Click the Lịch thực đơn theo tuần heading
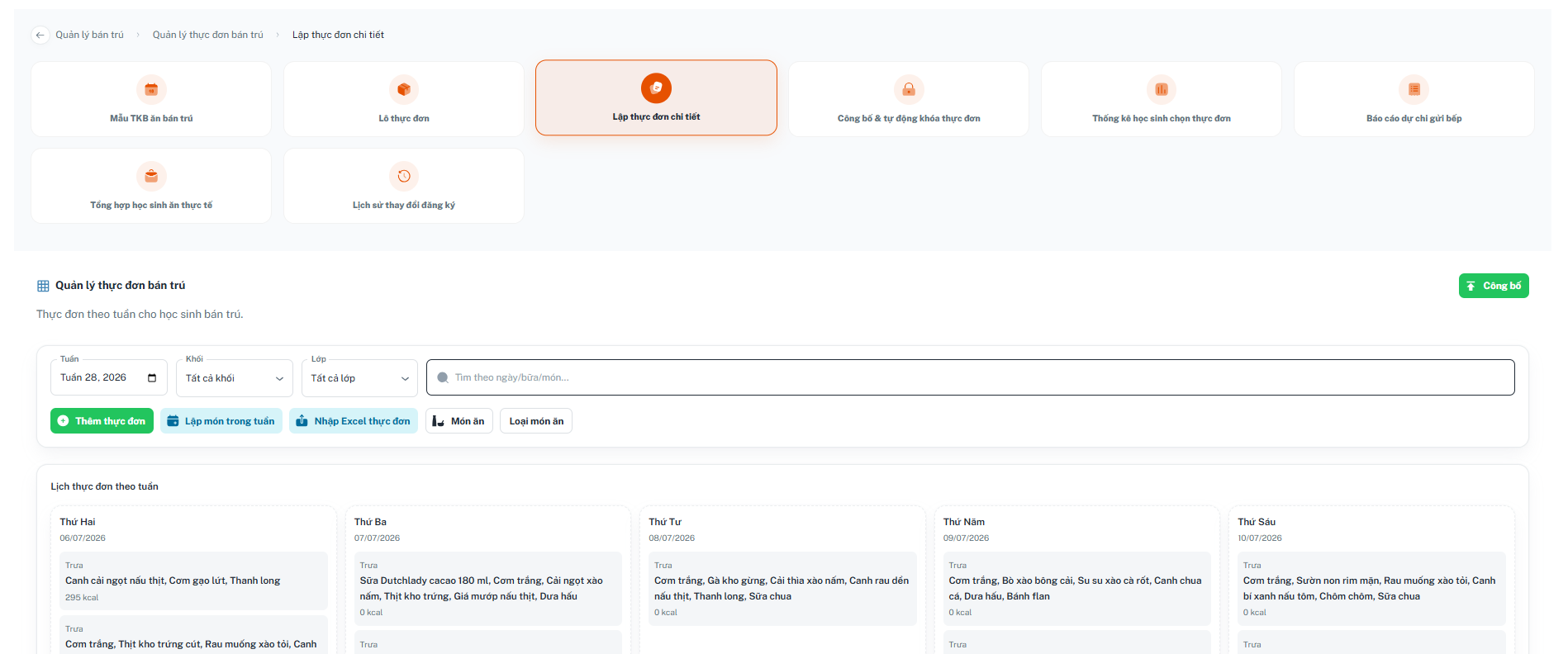 tap(104, 486)
